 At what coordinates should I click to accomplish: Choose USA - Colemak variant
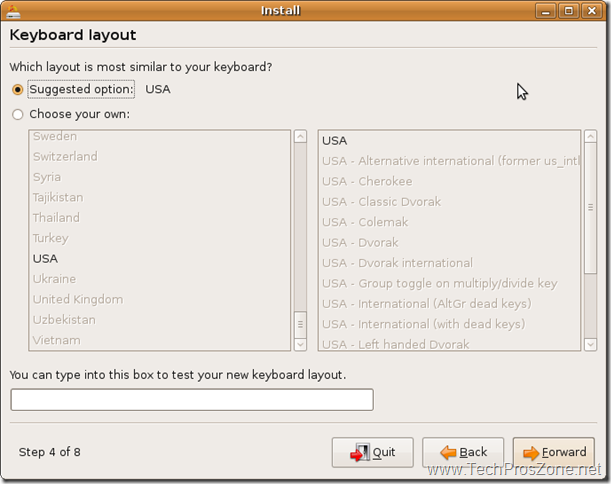[x=449, y=222]
